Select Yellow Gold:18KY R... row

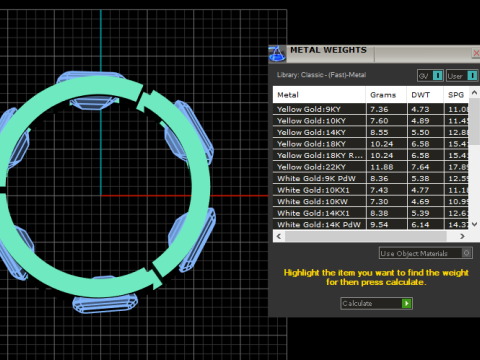(x=371, y=155)
